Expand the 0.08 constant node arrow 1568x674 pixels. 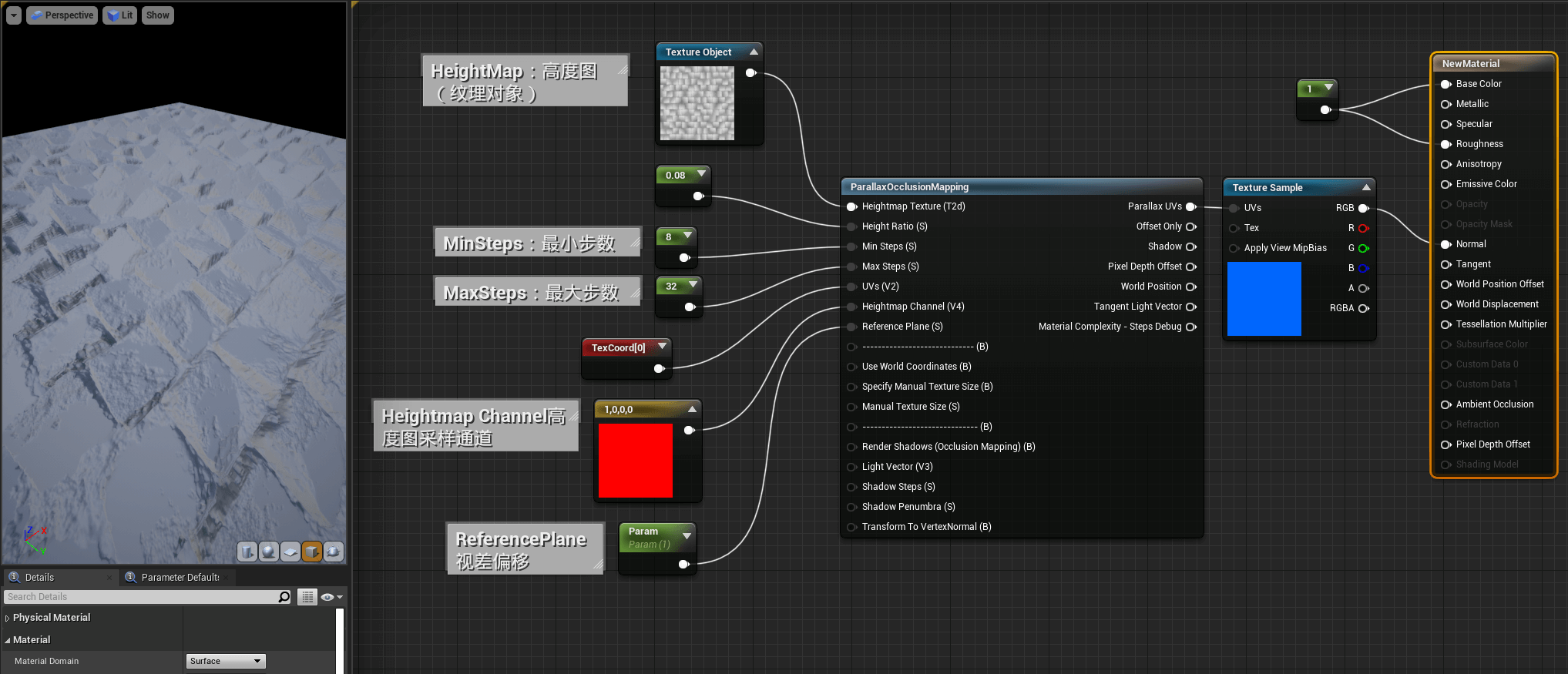(701, 174)
